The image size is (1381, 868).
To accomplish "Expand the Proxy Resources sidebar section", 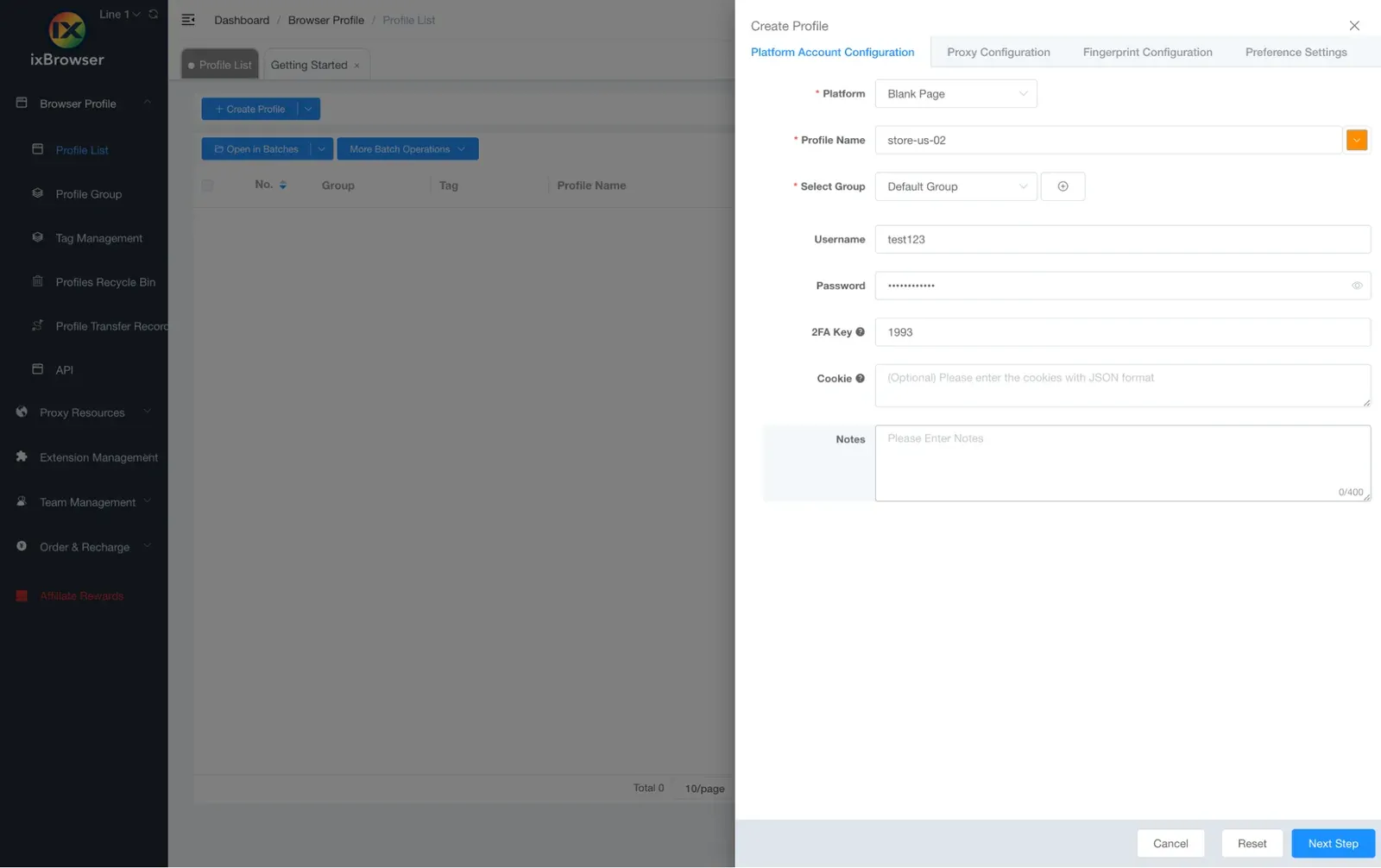I will pos(147,412).
